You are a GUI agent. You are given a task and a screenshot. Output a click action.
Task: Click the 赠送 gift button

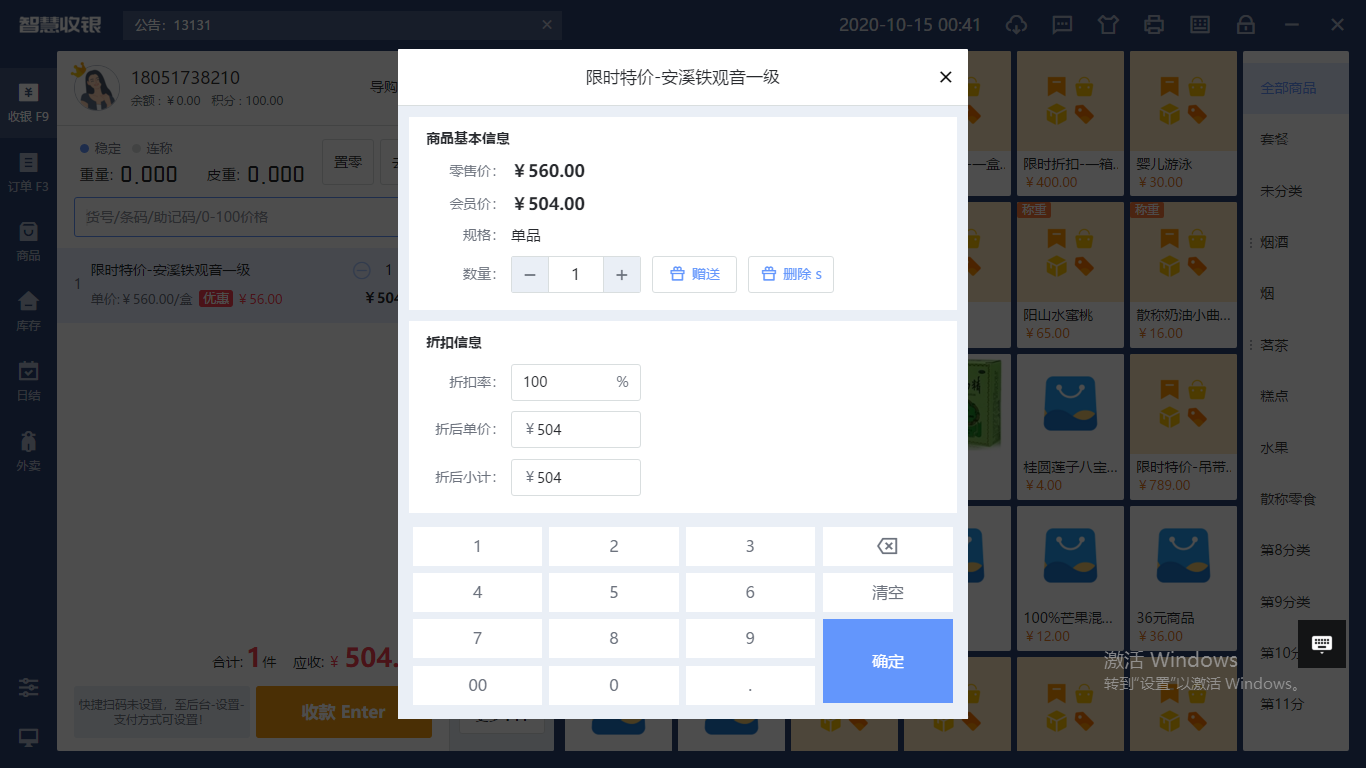click(x=694, y=275)
